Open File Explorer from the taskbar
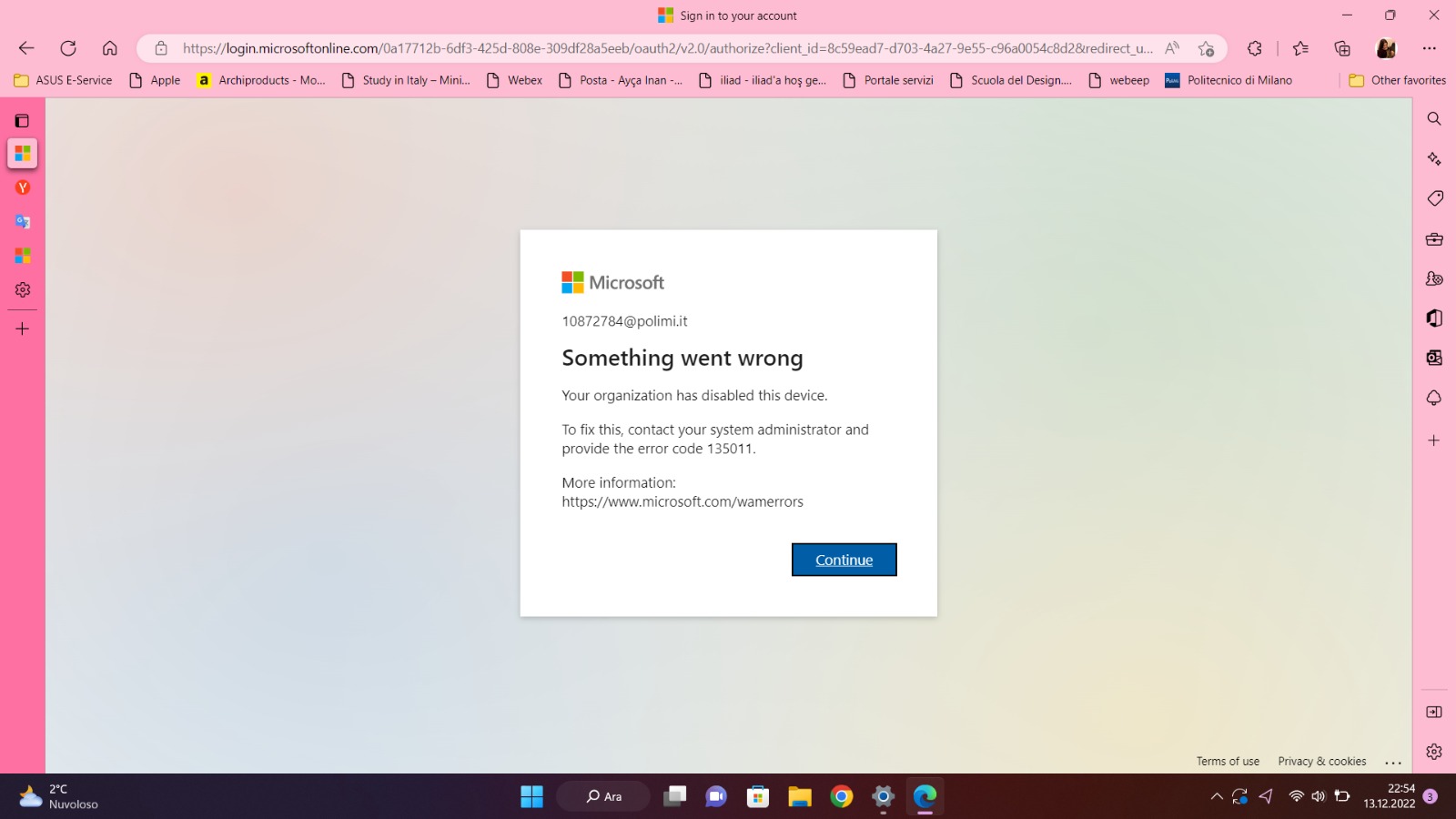Viewport: 1456px width, 819px height. [800, 796]
